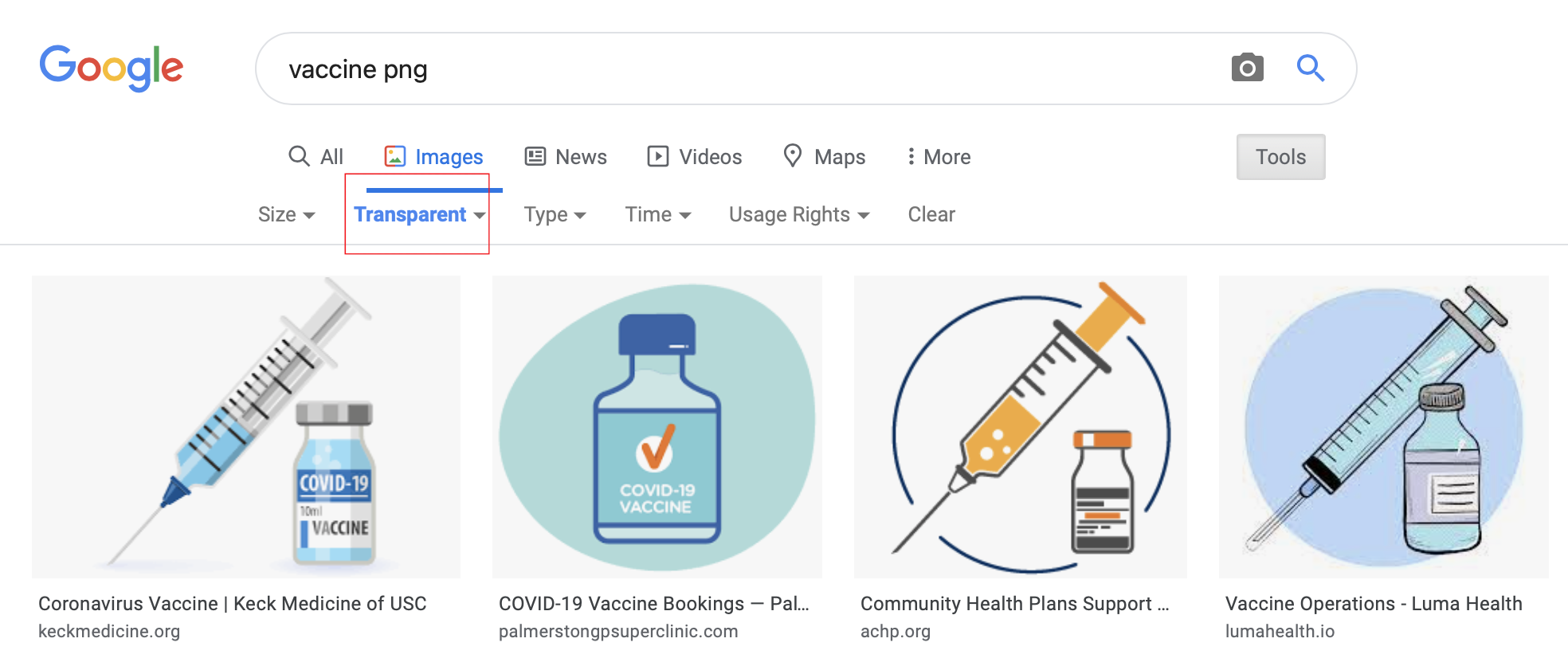Image resolution: width=1568 pixels, height=662 pixels.
Task: Open the News tab
Action: pos(566,157)
